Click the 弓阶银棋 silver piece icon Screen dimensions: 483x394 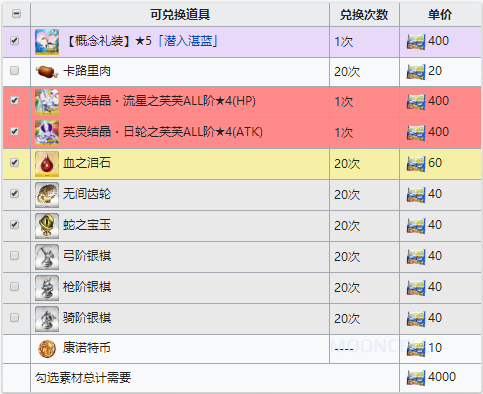(47, 257)
